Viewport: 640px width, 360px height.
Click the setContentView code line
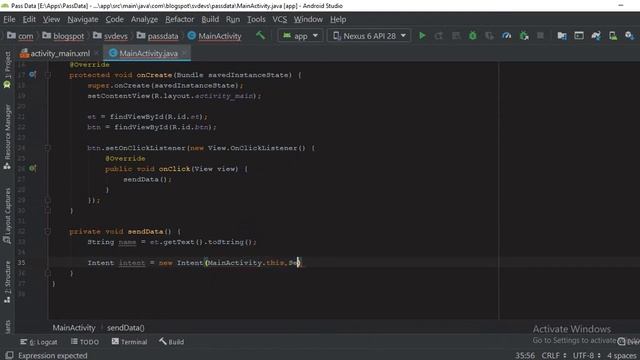[x=174, y=96]
